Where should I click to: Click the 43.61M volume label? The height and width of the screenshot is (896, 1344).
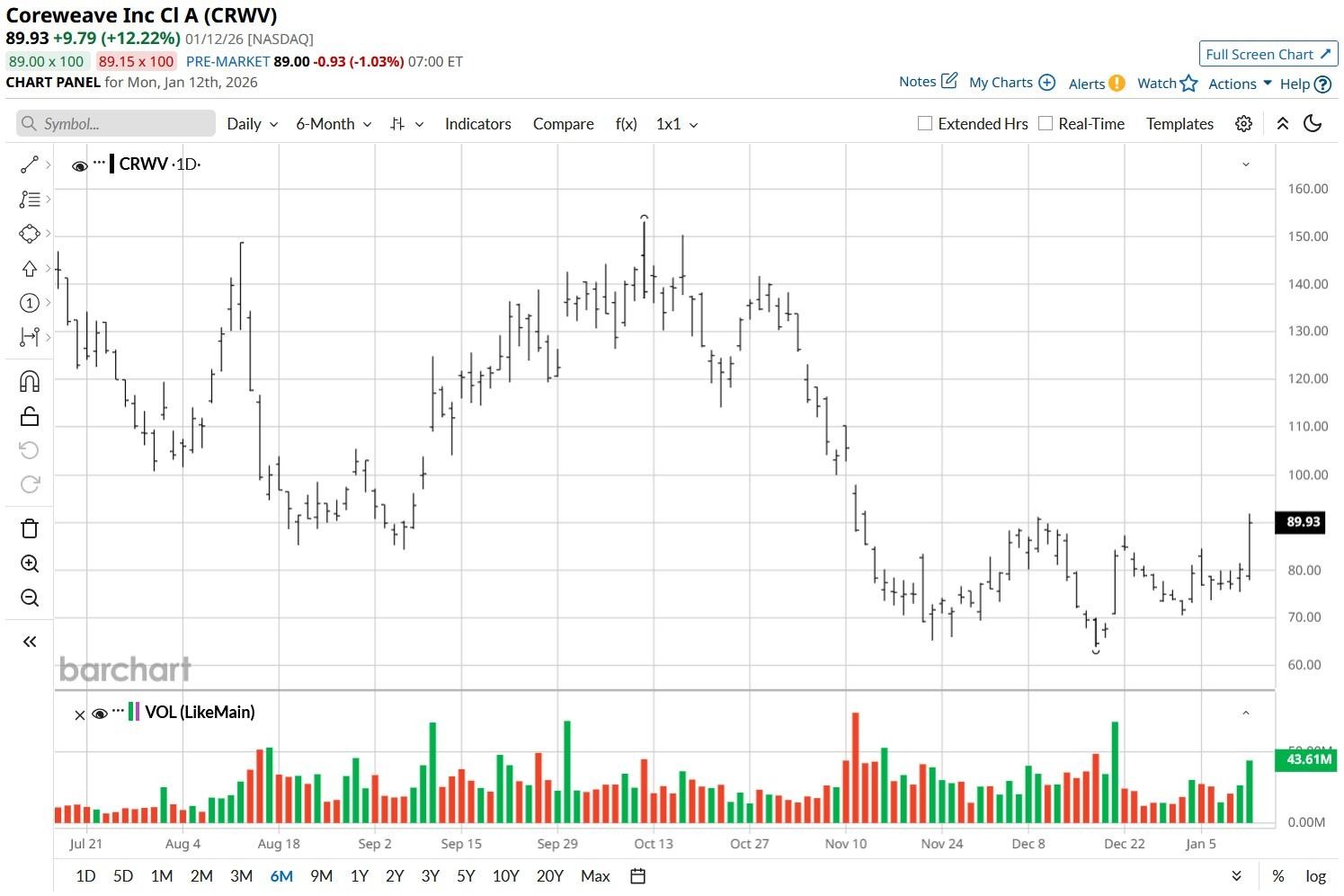point(1307,759)
